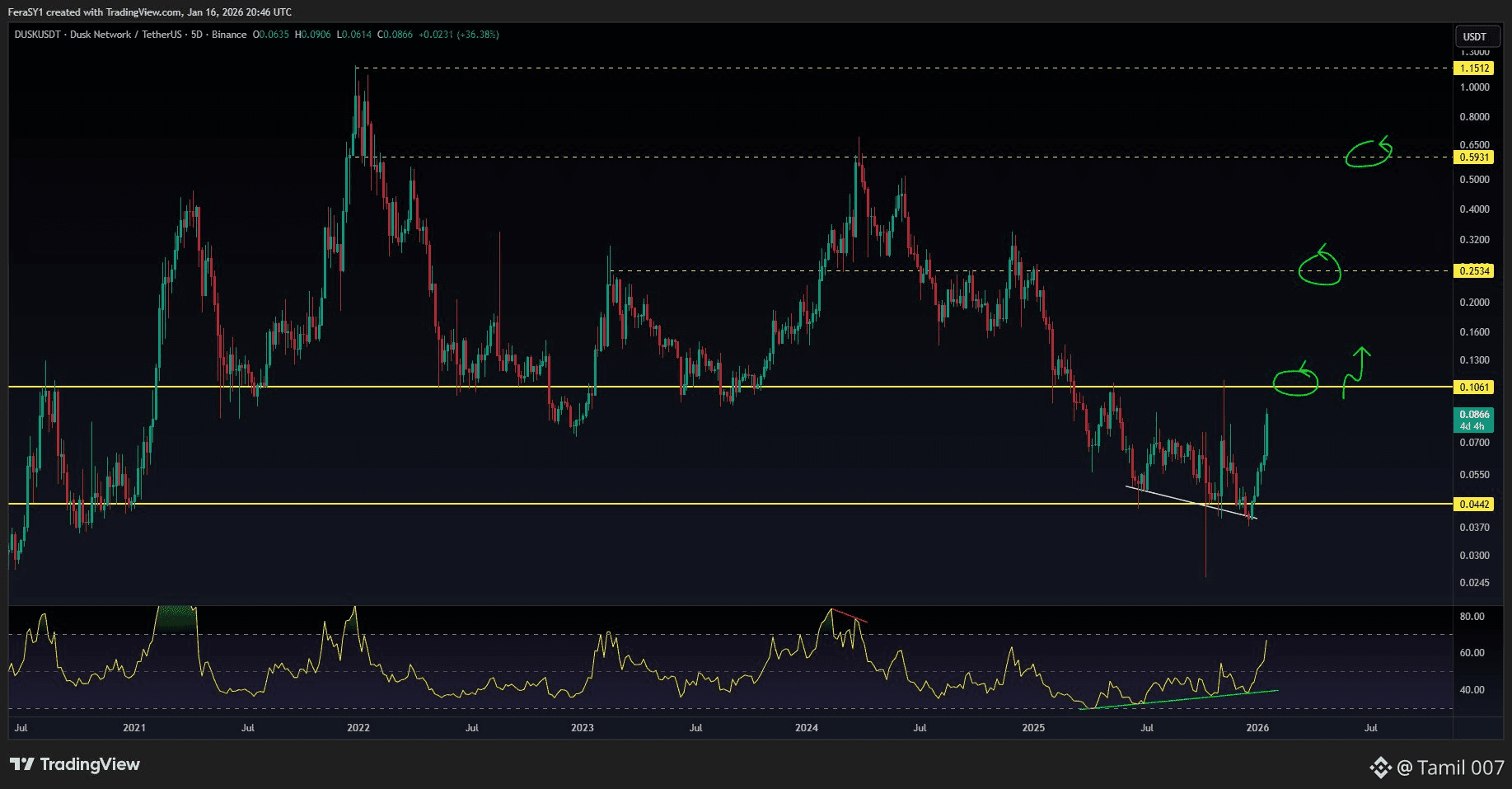Image resolution: width=1512 pixels, height=789 pixels.
Task: Click the 40.00 level on the oscillator scale
Action: tap(1472, 690)
